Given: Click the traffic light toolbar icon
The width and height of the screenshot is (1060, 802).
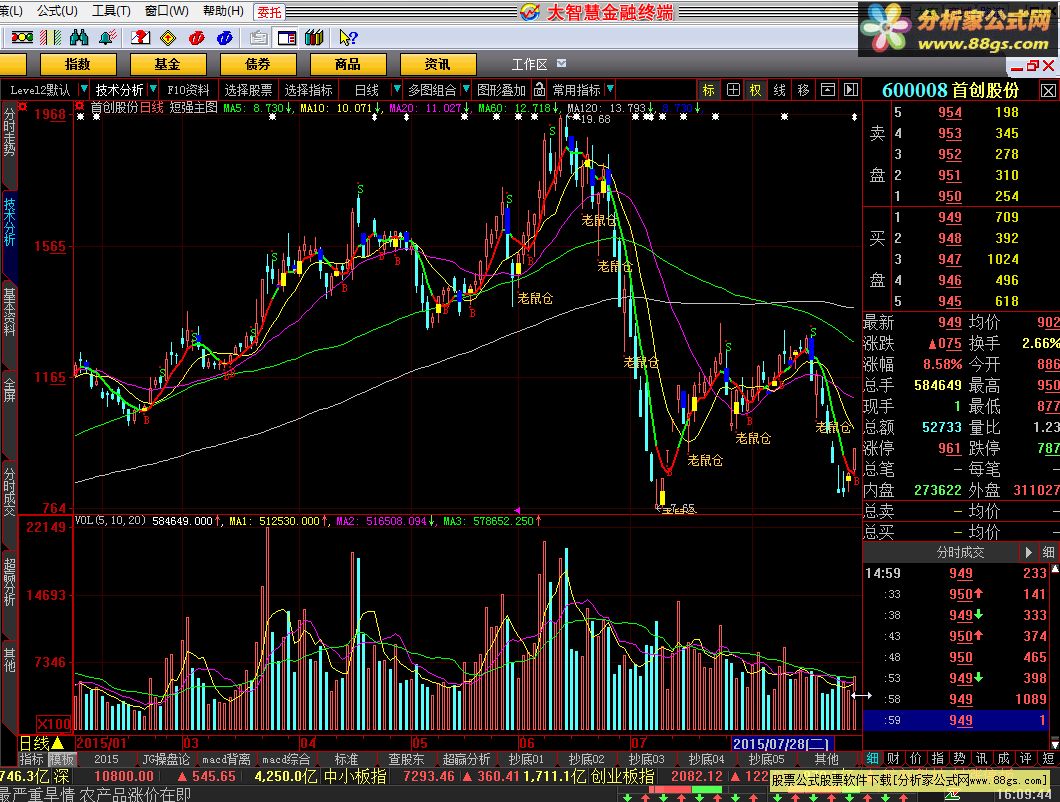Looking at the screenshot, I should [22, 38].
